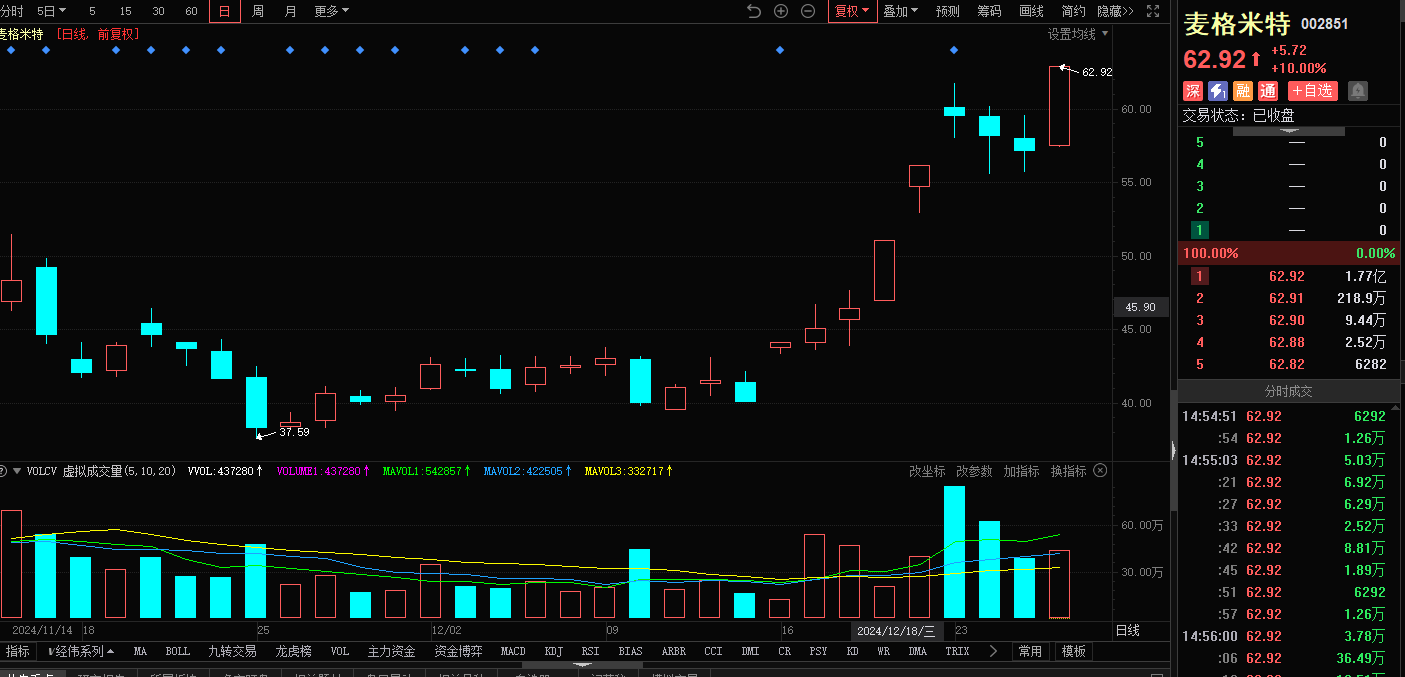Select the 60 minute period
1405x677 pixels.
191,11
